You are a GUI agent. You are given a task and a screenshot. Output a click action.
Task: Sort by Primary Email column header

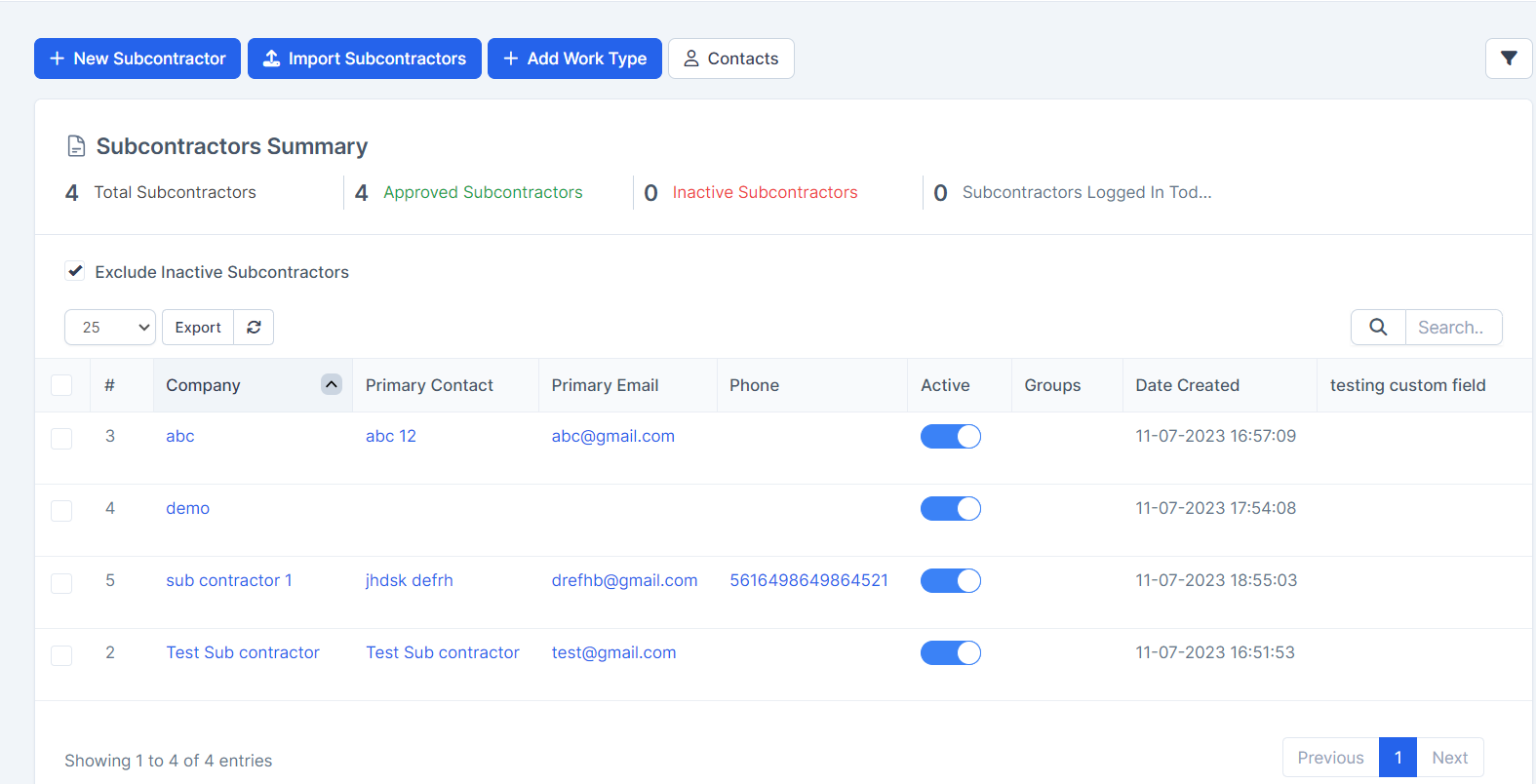[x=628, y=385]
